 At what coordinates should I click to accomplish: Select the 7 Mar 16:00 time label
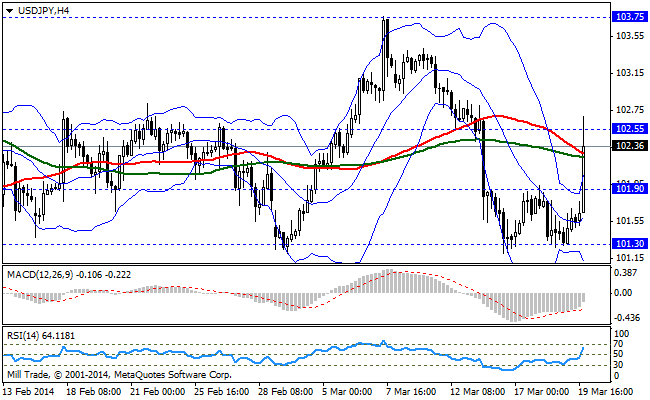(x=411, y=391)
